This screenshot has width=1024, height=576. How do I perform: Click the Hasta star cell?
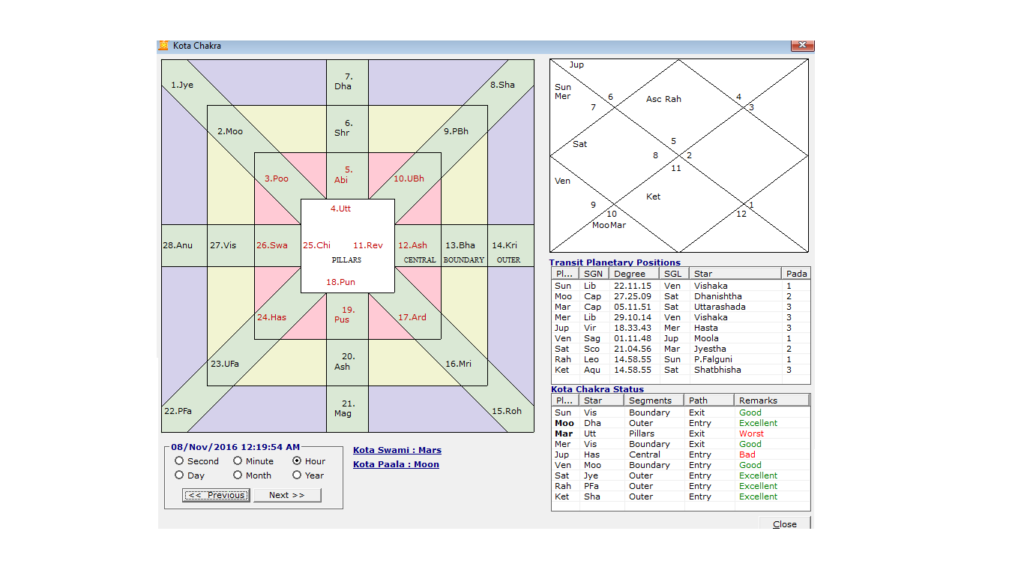(705, 328)
